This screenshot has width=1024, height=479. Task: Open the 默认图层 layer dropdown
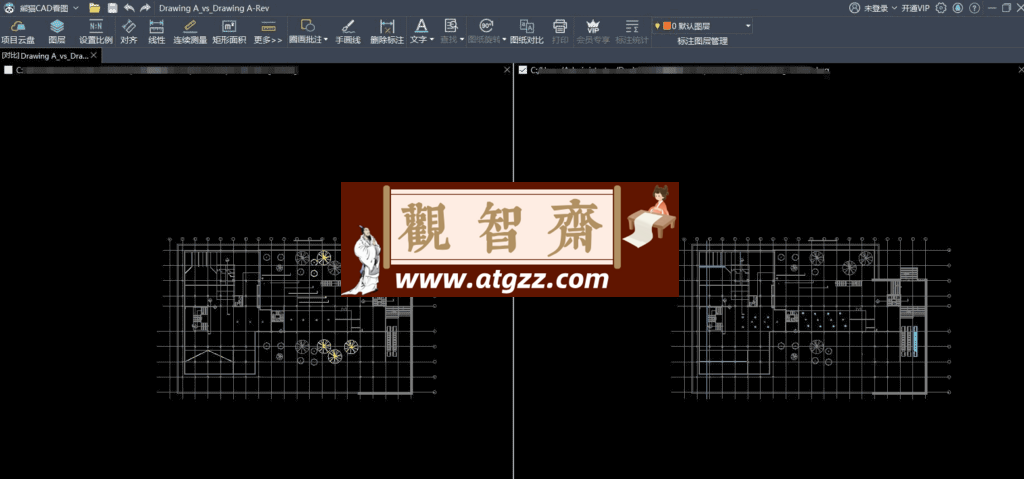tap(747, 26)
